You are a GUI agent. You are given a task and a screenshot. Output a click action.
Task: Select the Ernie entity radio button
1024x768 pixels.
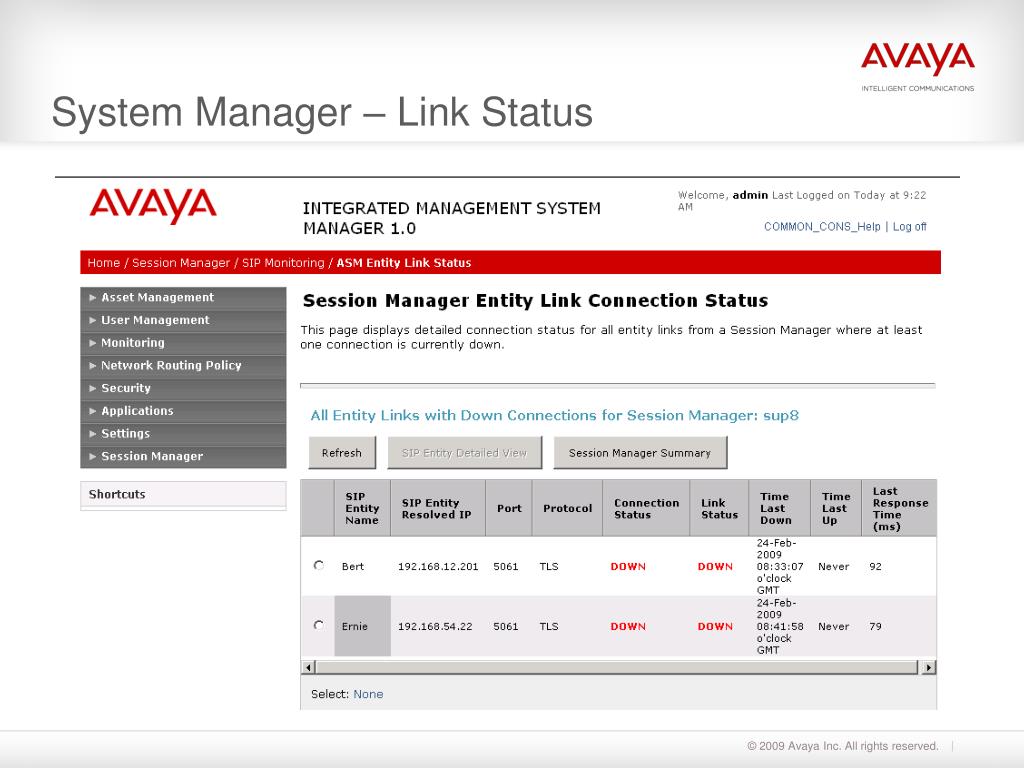(319, 626)
